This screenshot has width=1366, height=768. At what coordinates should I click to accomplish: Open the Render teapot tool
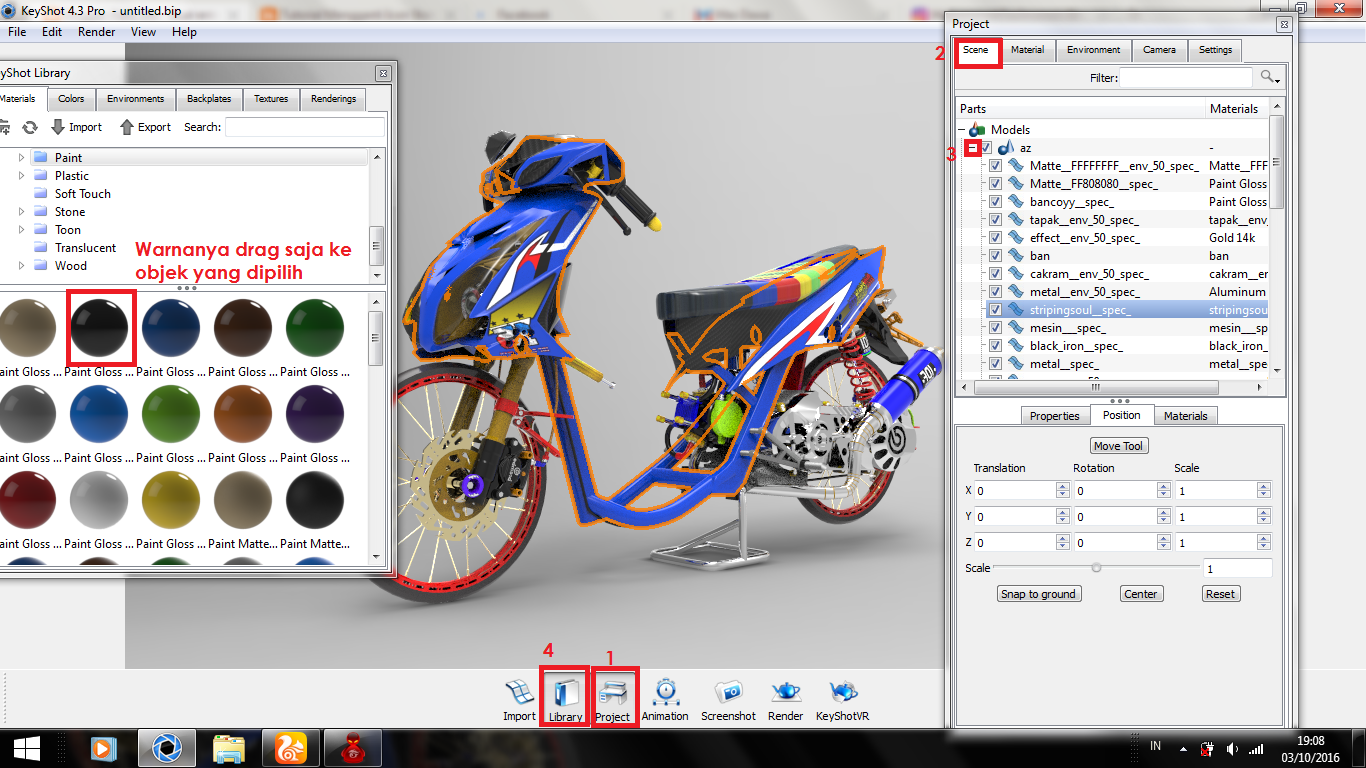click(786, 700)
